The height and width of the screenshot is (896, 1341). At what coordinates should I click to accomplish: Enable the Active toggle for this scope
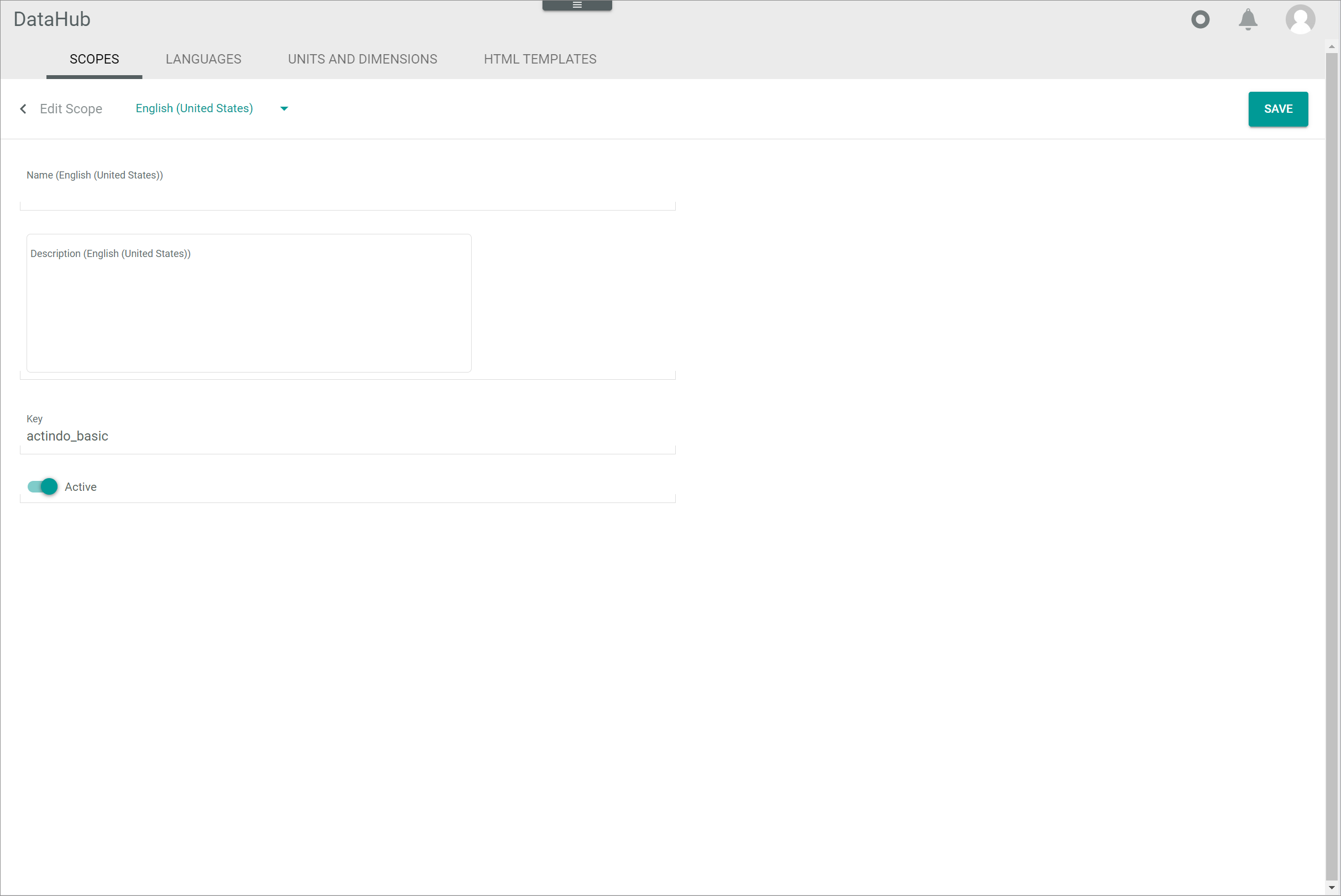click(43, 486)
